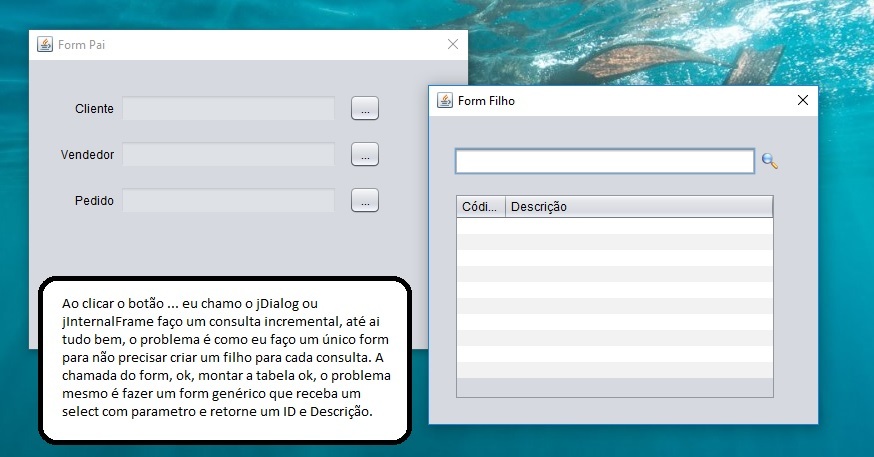
Task: Close the Form Pai window
Action: [453, 44]
